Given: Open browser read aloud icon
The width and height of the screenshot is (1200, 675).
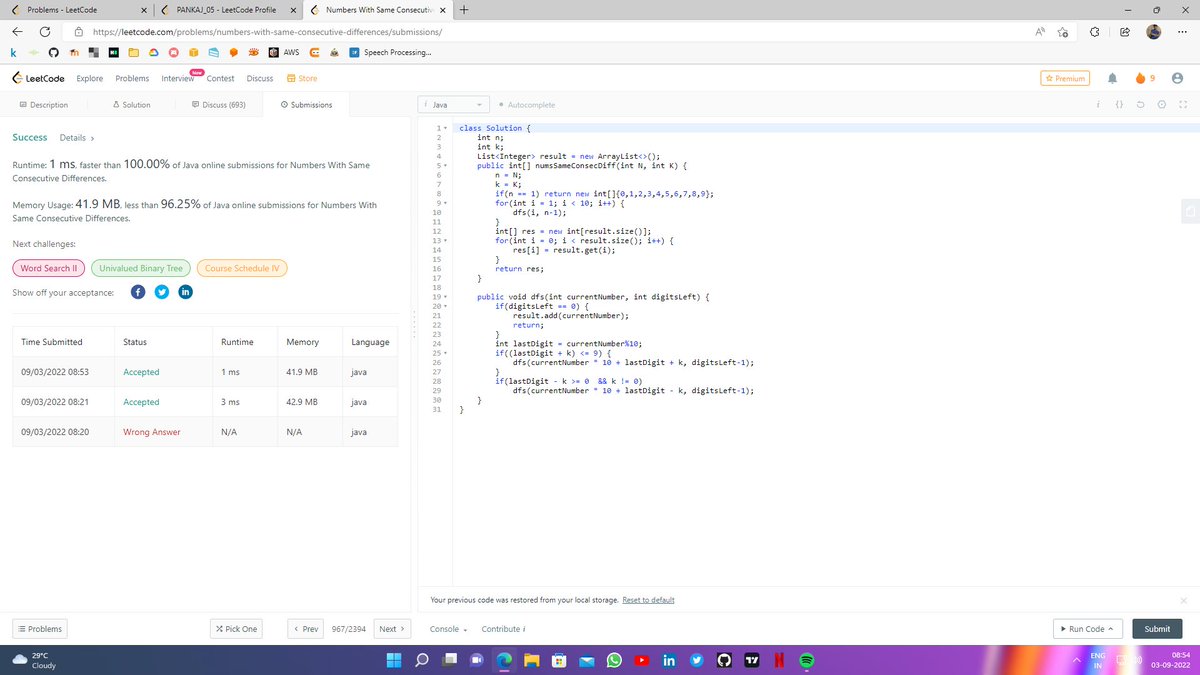Looking at the screenshot, I should 1040,32.
